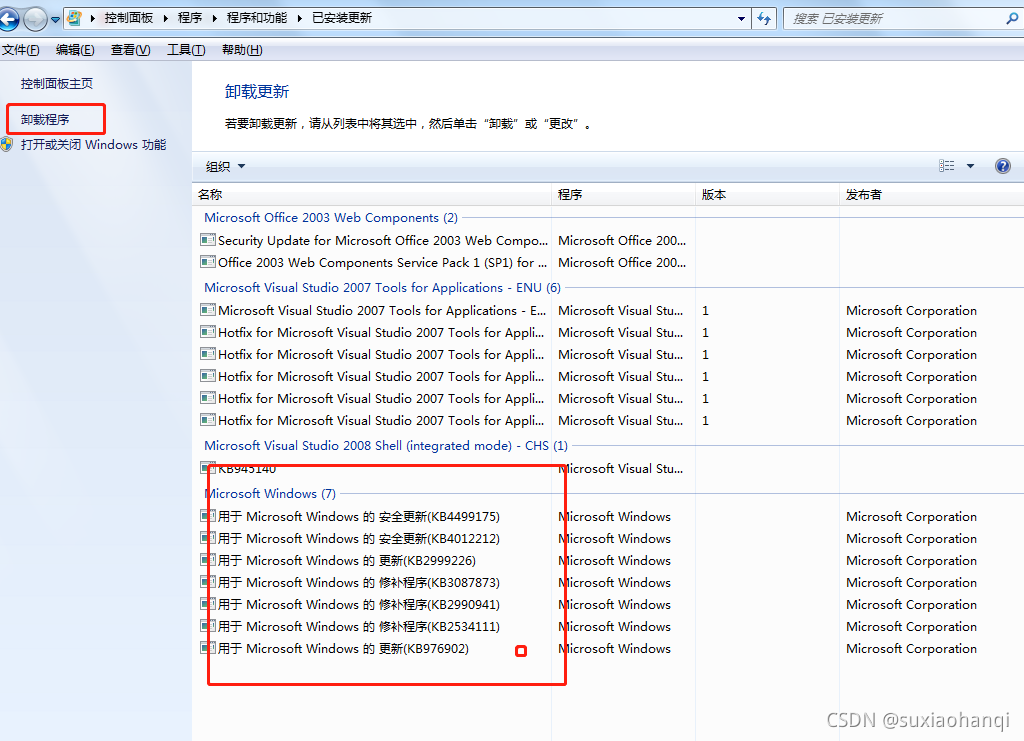Click icon of KB976902 update row
This screenshot has width=1024, height=741.
208,648
